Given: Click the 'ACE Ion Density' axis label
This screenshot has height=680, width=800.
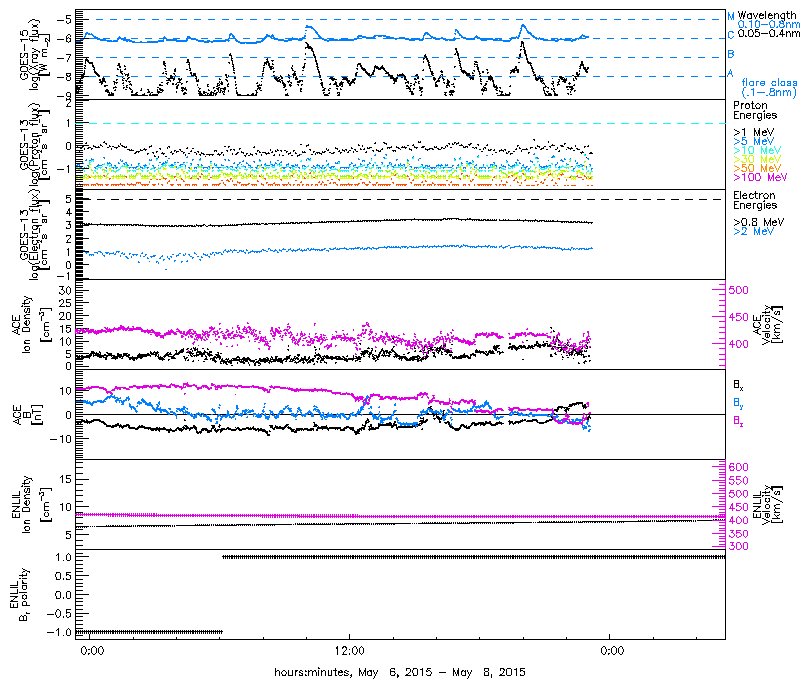Looking at the screenshot, I should tap(32, 324).
